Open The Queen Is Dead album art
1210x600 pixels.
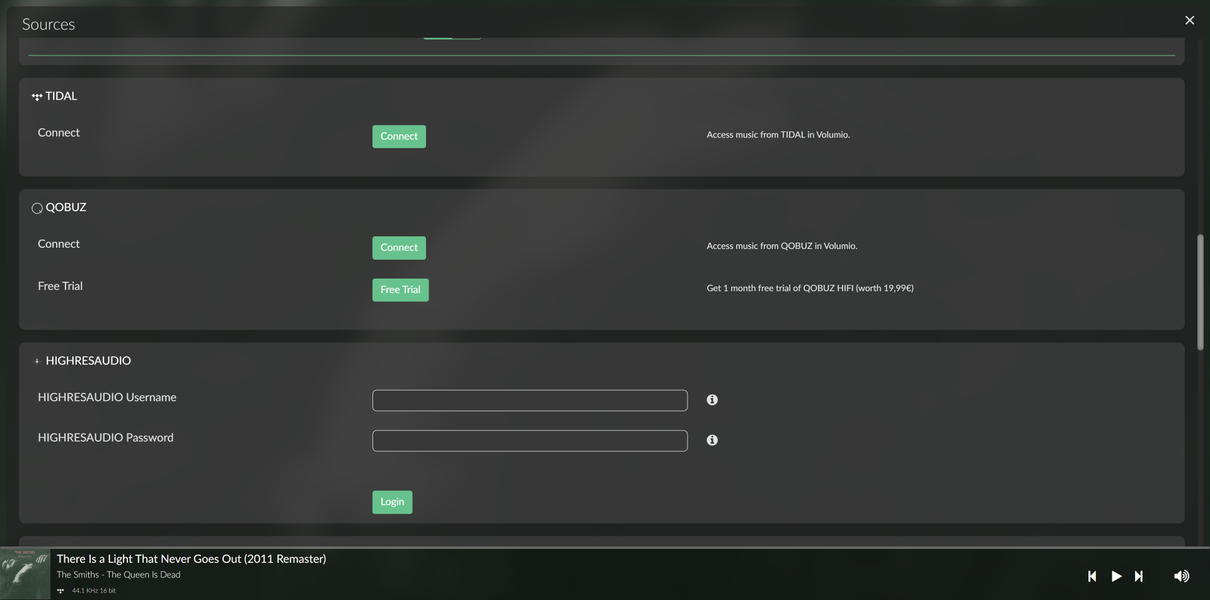[x=25, y=574]
